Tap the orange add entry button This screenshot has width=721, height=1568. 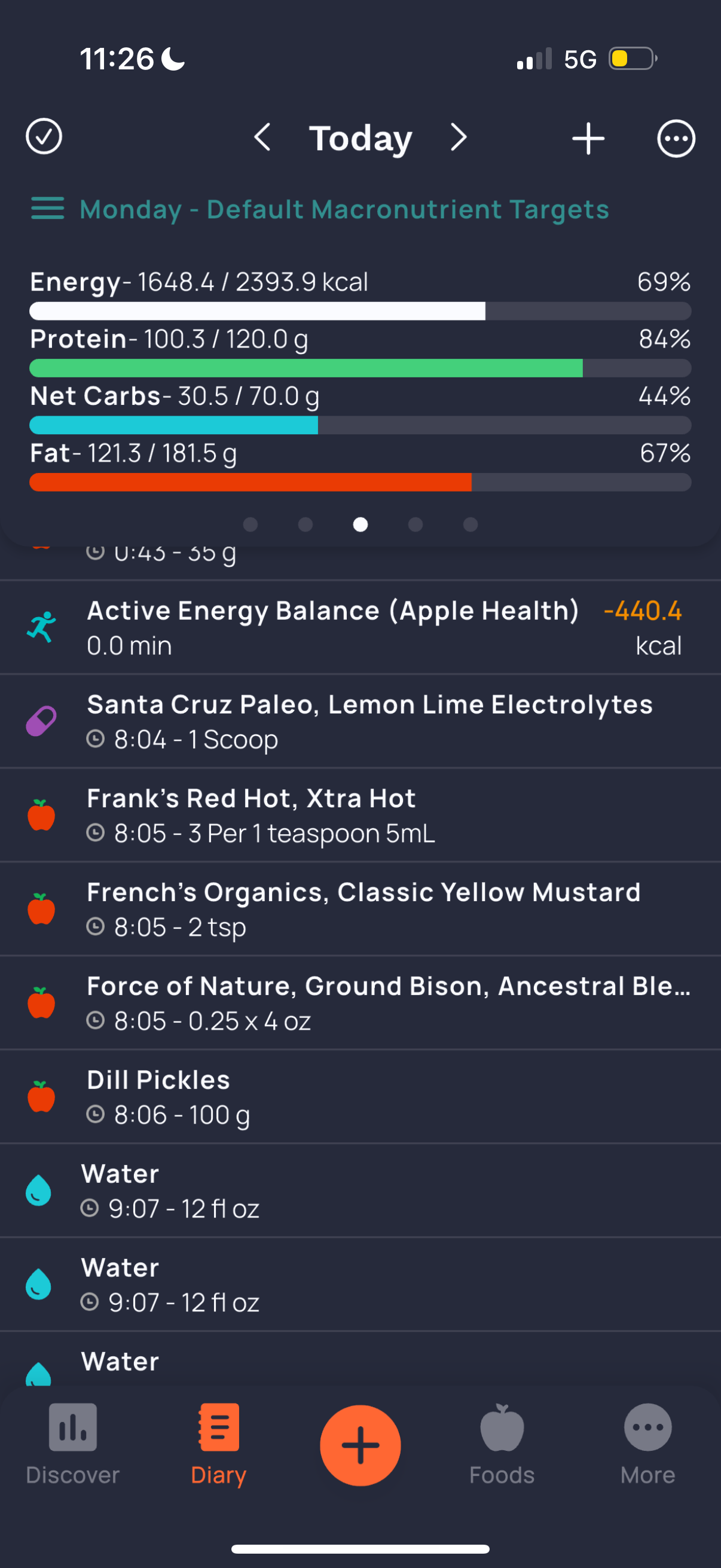pyautogui.click(x=360, y=1445)
